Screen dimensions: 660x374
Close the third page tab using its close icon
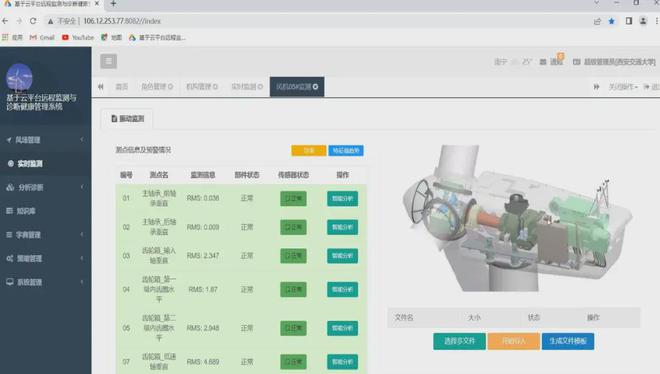coord(215,87)
